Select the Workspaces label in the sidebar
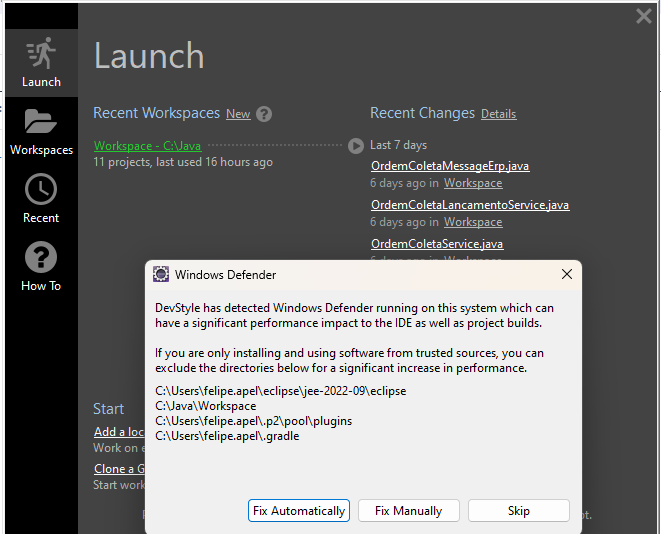The height and width of the screenshot is (534, 661). pos(41,150)
